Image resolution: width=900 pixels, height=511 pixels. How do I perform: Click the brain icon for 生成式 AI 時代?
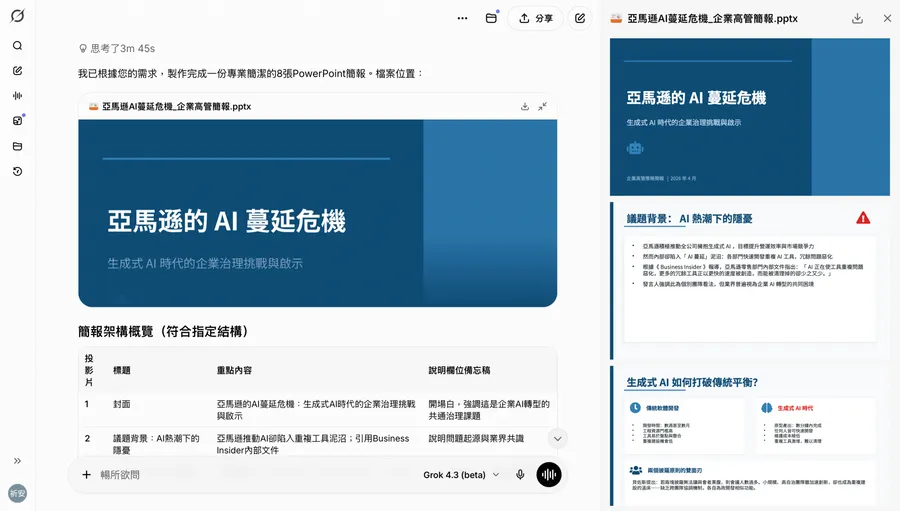[x=766, y=408]
